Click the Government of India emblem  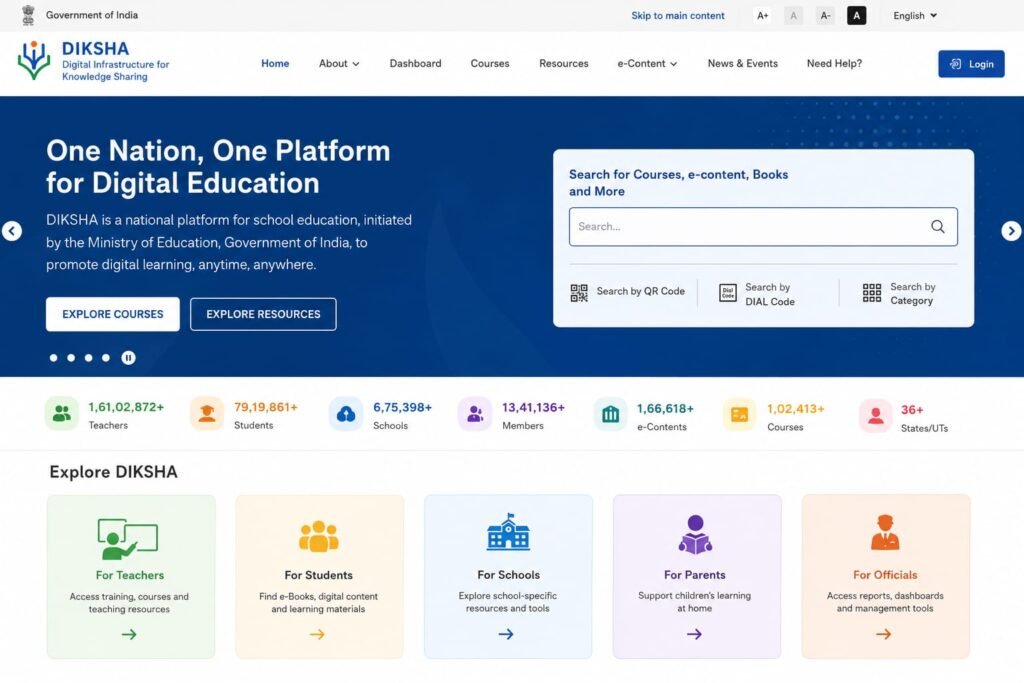point(28,15)
